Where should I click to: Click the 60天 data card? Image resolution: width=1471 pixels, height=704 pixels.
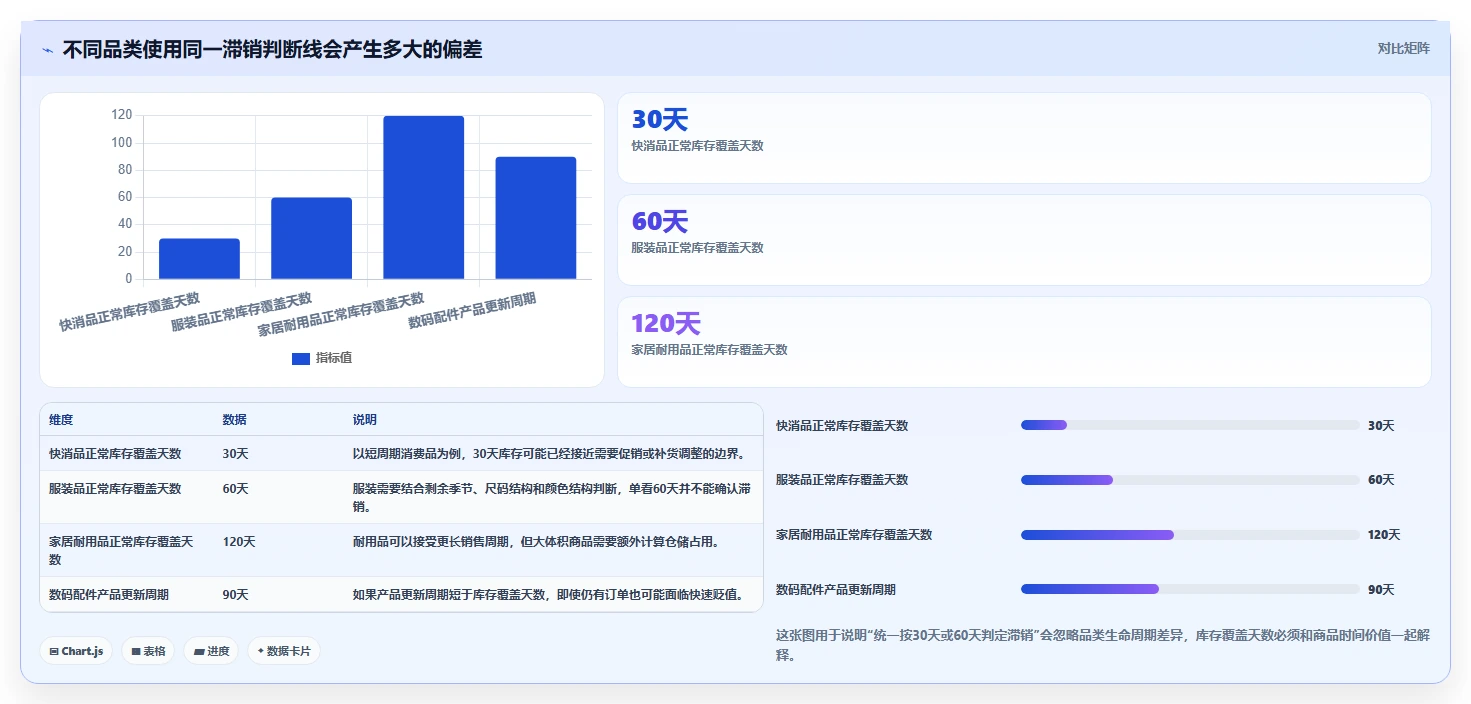pos(1024,240)
